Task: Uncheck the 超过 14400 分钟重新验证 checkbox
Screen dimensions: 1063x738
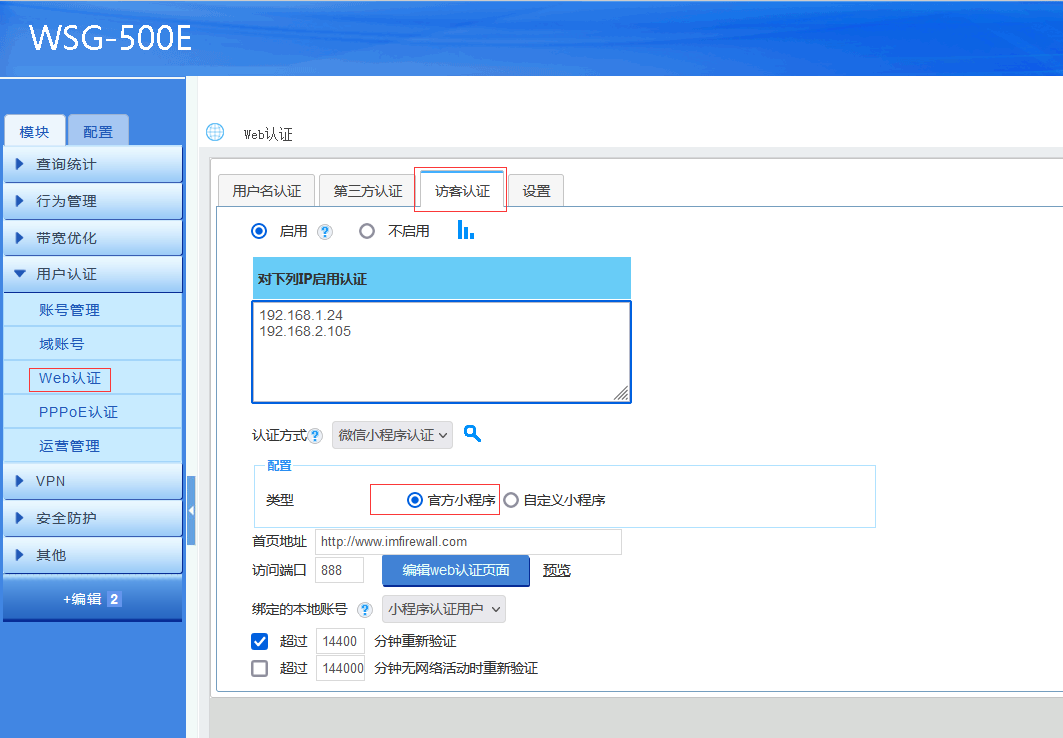Action: click(260, 641)
